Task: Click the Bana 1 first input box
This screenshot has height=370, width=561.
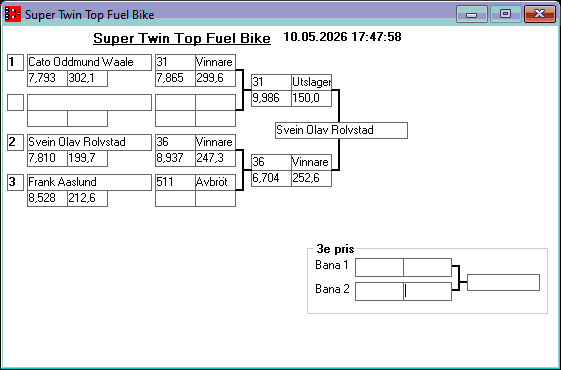Action: pyautogui.click(x=379, y=267)
